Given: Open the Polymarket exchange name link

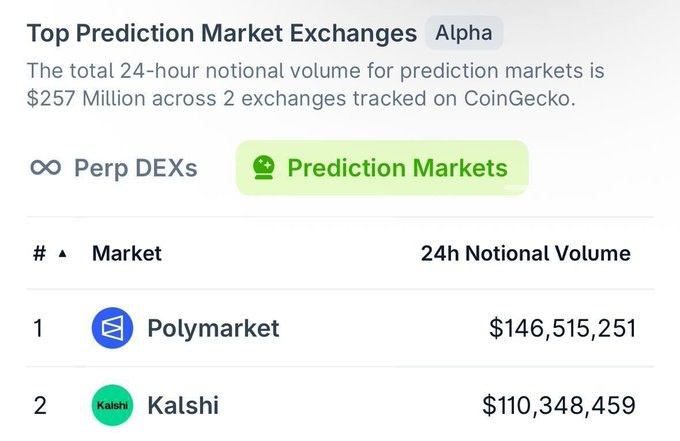Looking at the screenshot, I should [x=213, y=328].
